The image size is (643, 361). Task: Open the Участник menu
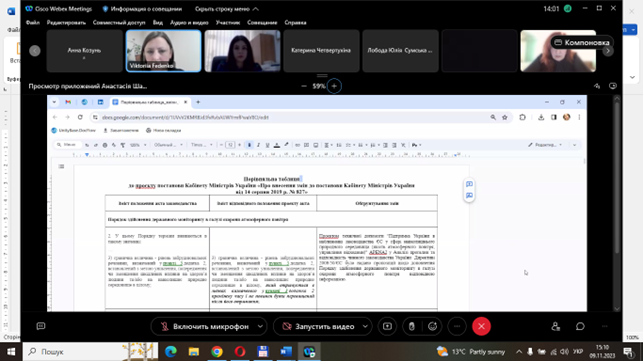tap(228, 23)
